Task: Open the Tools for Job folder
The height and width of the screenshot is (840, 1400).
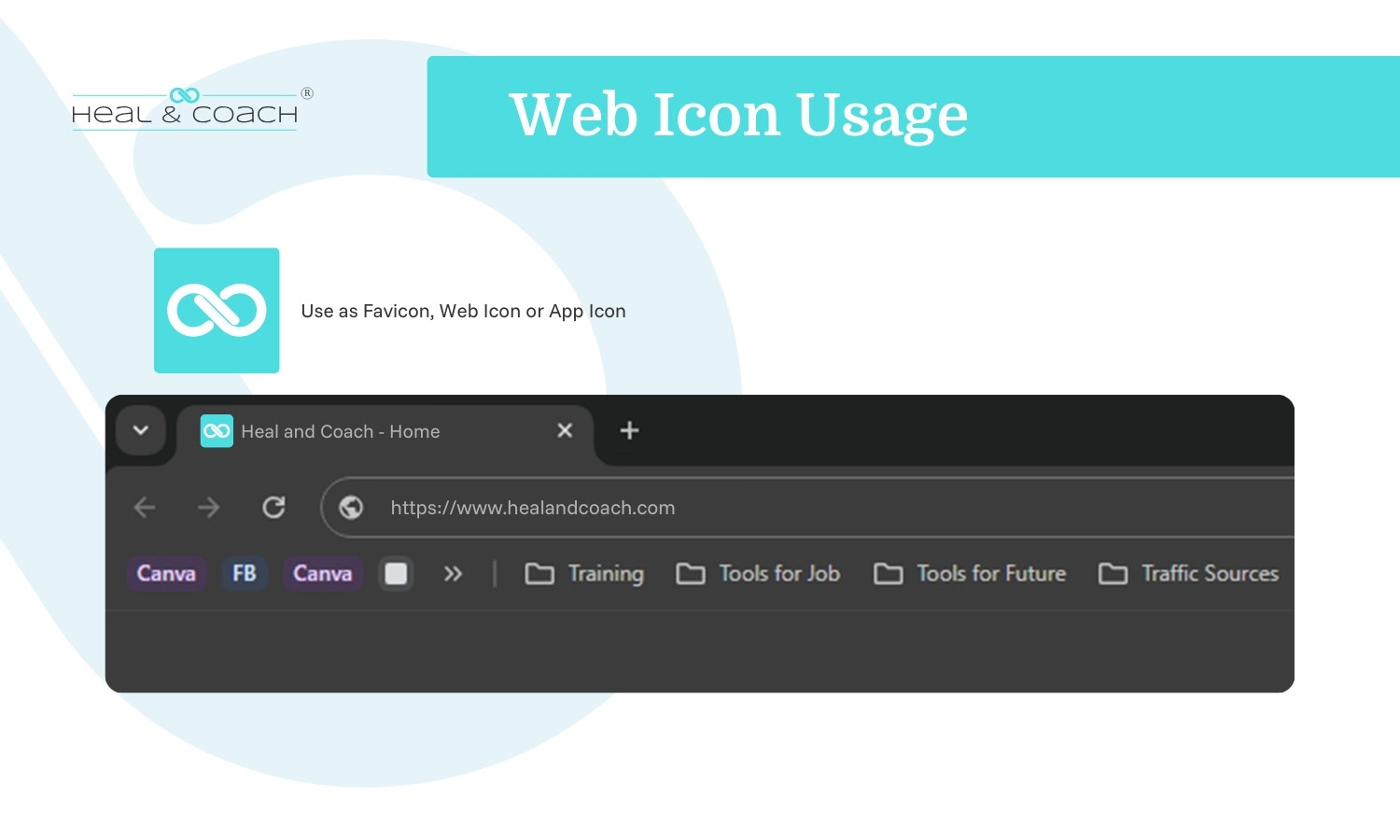Action: tap(759, 573)
